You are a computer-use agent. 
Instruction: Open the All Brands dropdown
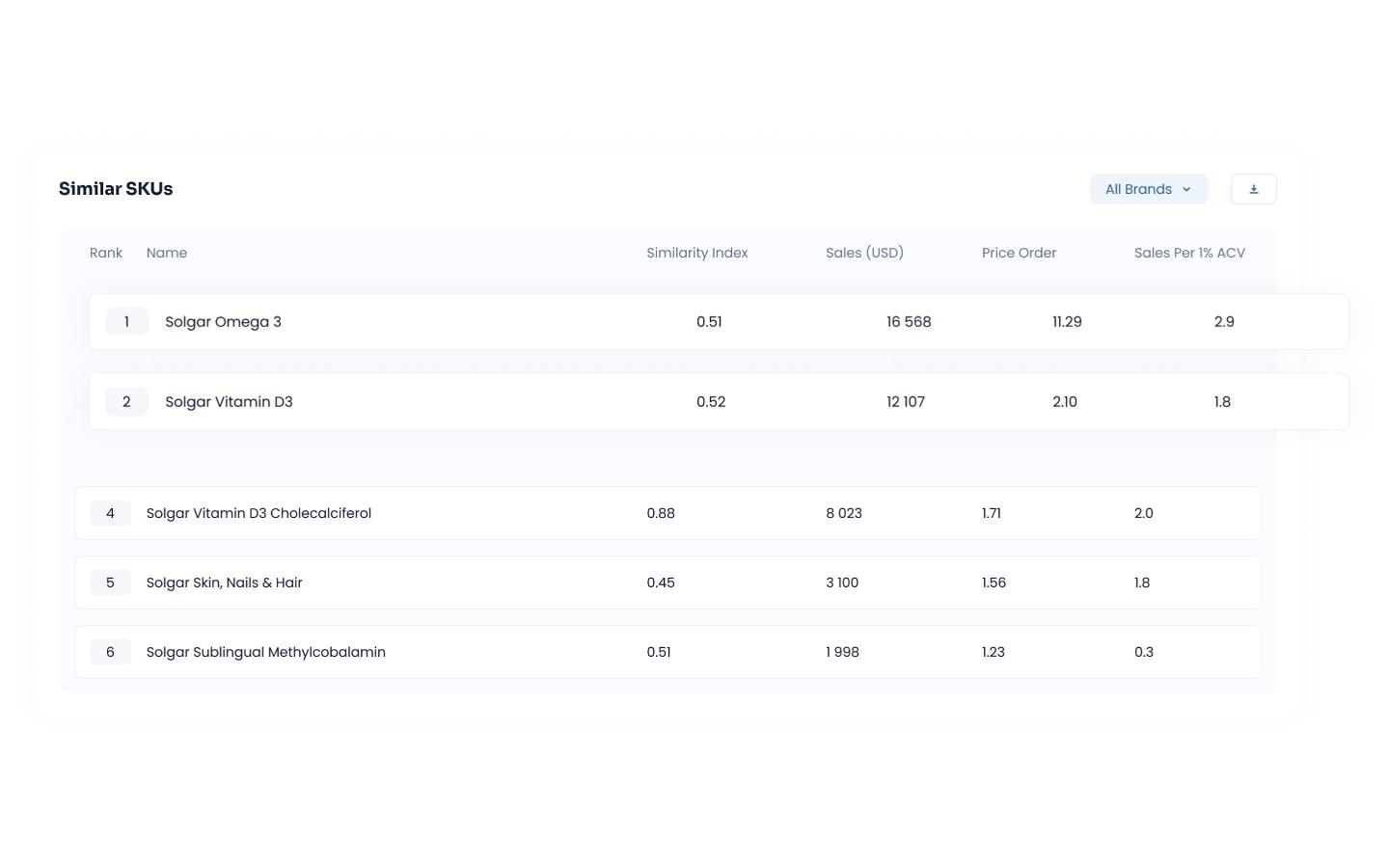1149,189
